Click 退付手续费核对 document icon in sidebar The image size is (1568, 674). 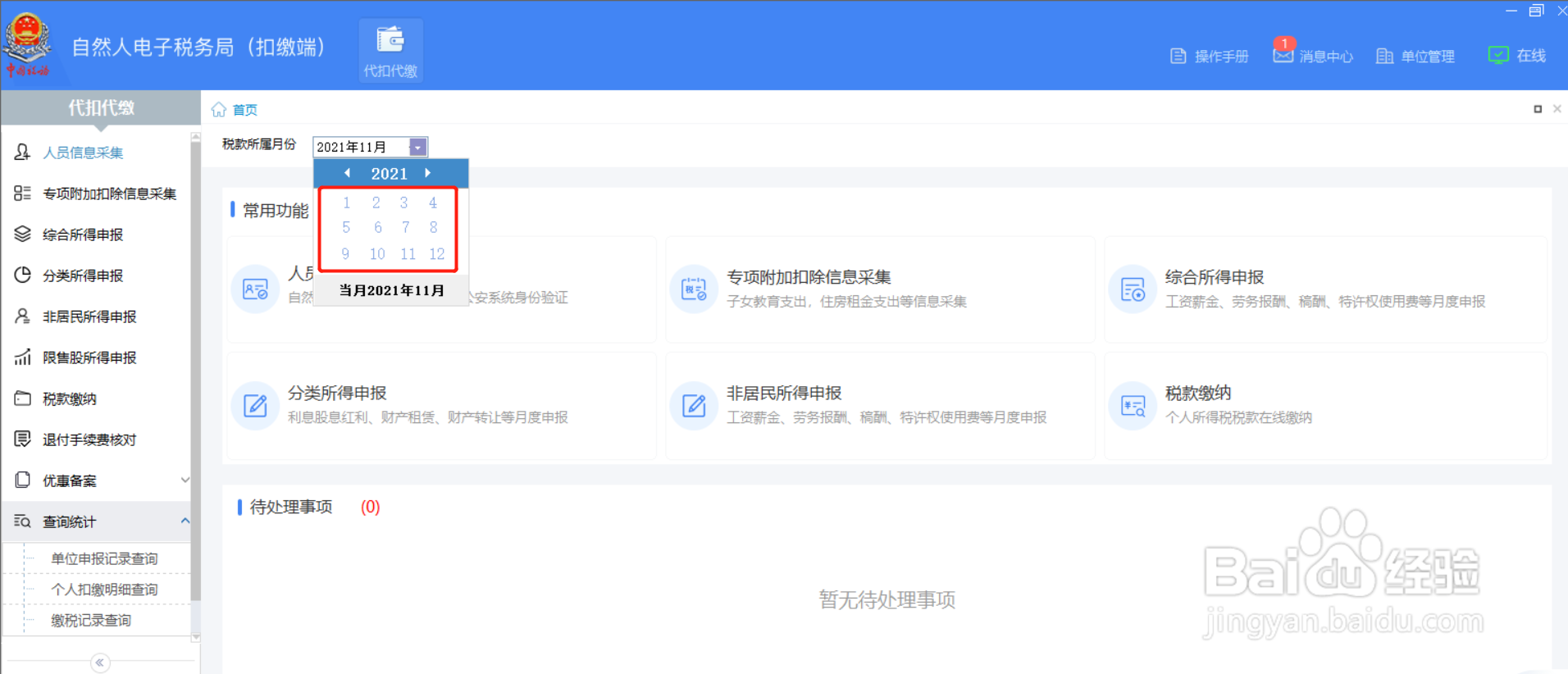(x=23, y=439)
